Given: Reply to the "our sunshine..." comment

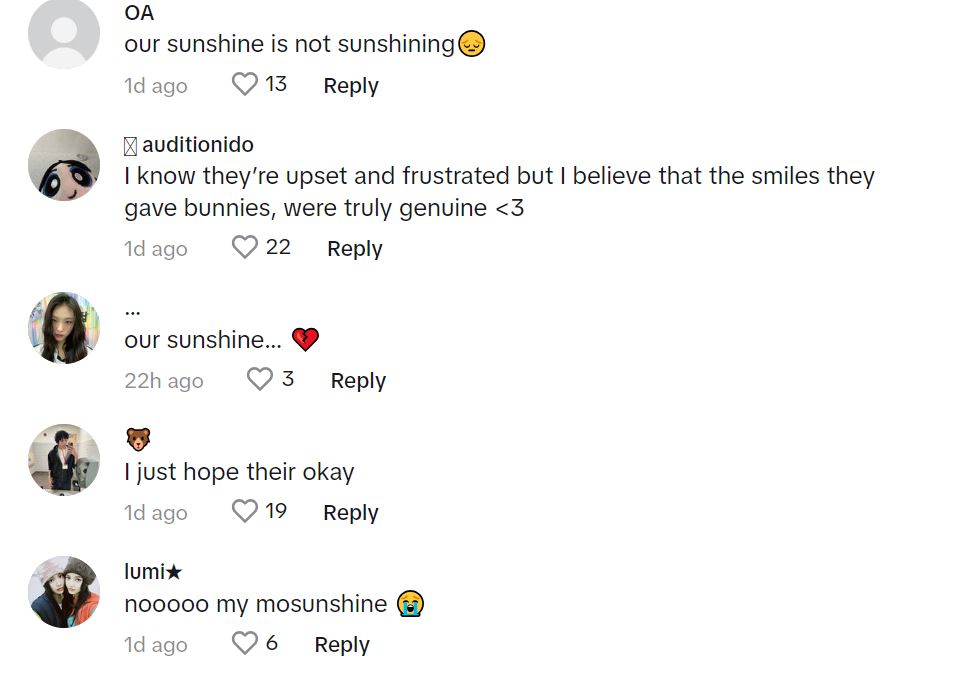Looking at the screenshot, I should pos(358,381).
